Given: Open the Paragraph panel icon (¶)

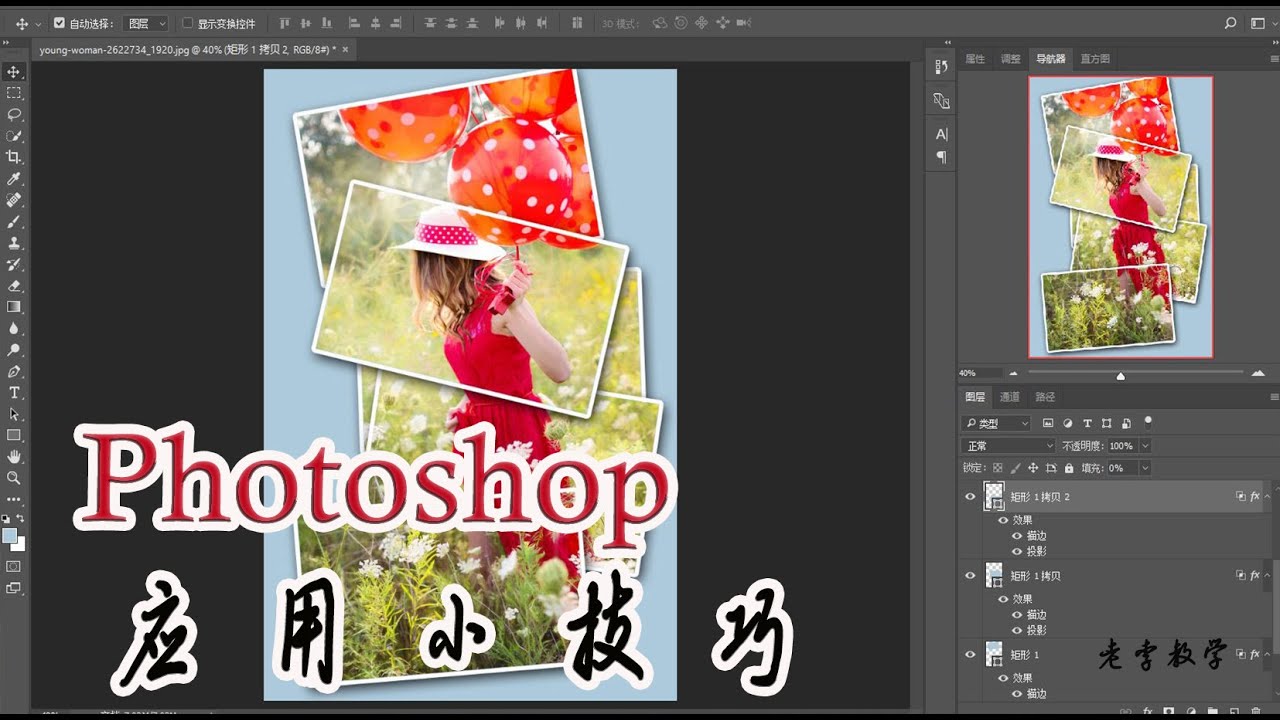Looking at the screenshot, I should (941, 157).
